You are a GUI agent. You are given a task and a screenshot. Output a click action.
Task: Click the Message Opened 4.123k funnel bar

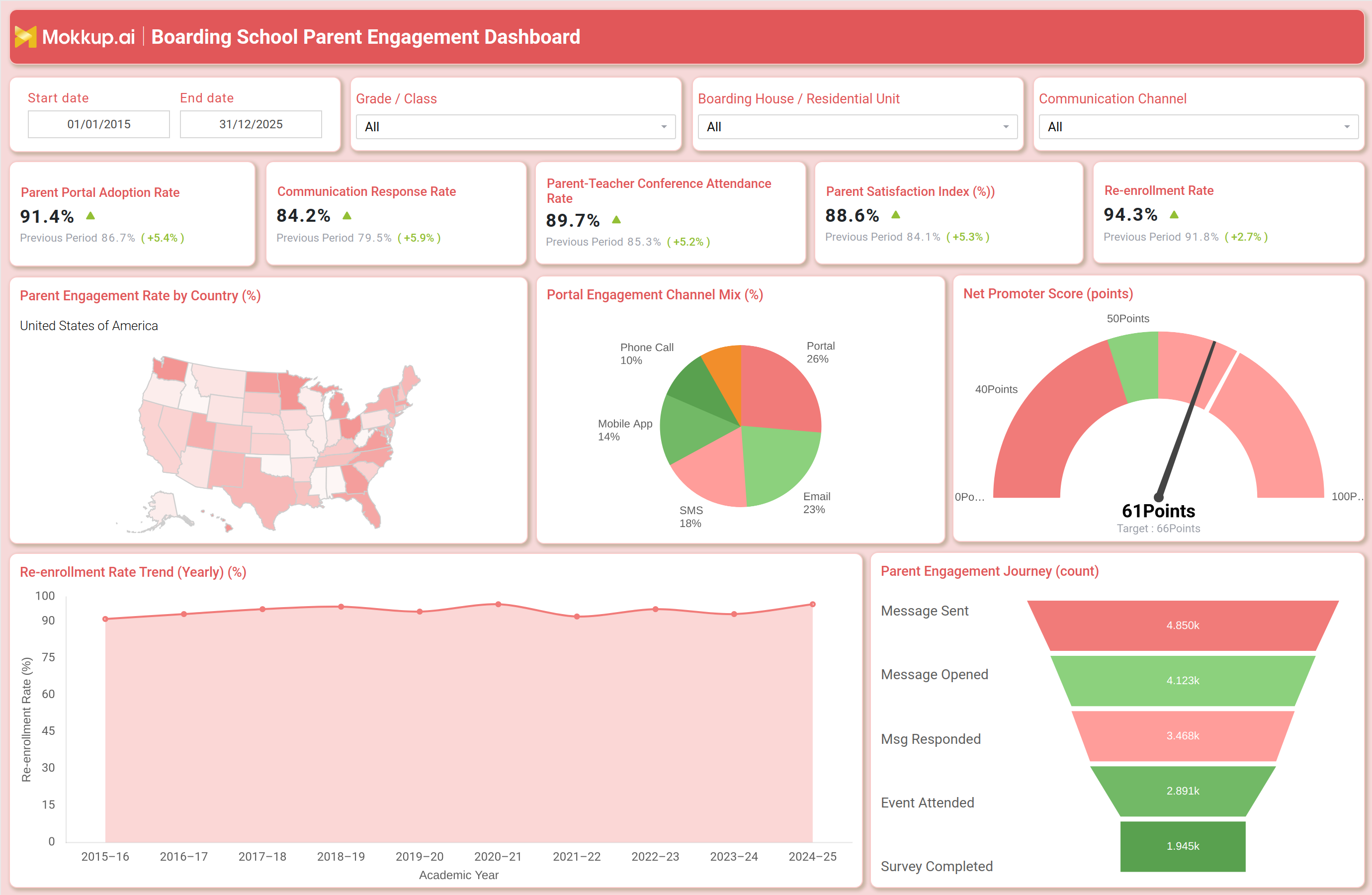coord(1183,681)
